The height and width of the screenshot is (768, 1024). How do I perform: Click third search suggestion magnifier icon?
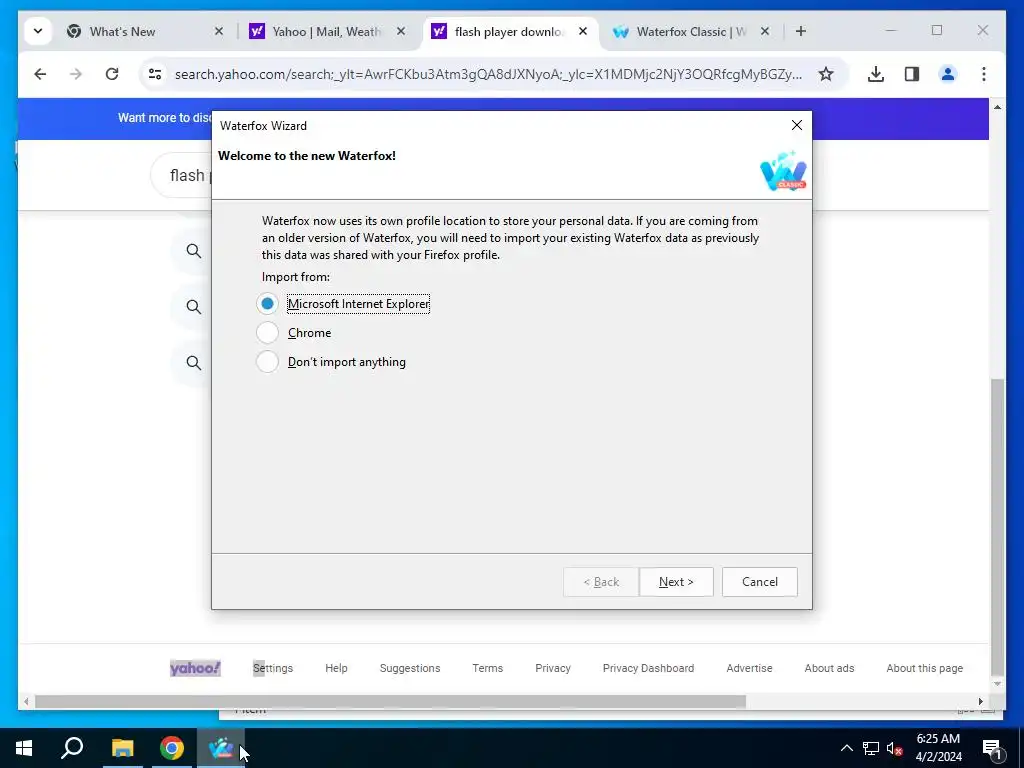[193, 362]
